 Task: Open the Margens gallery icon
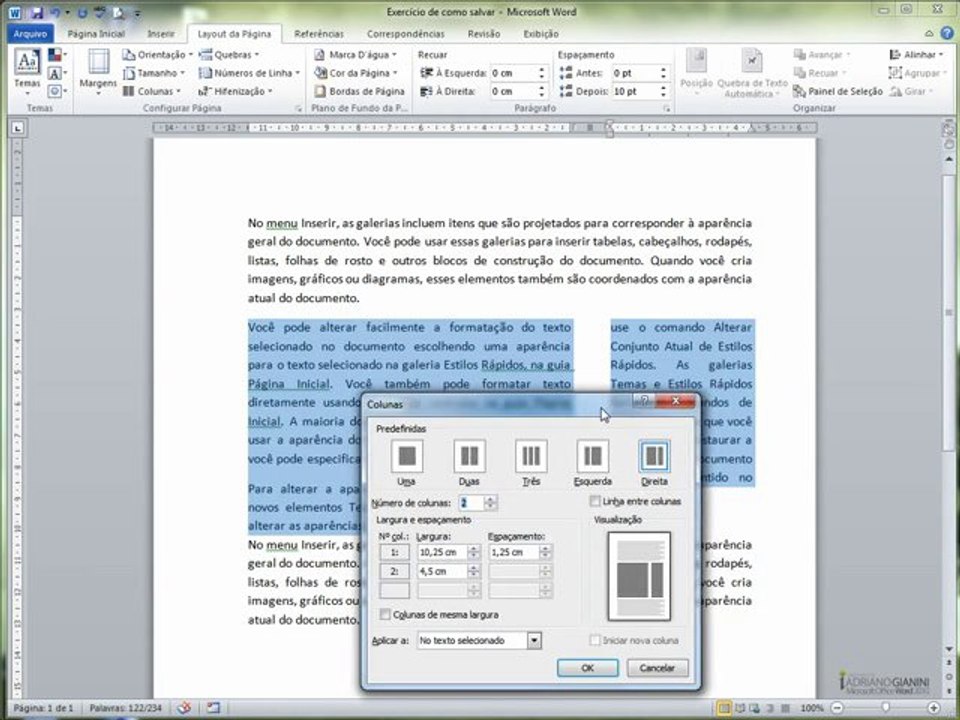pyautogui.click(x=98, y=62)
